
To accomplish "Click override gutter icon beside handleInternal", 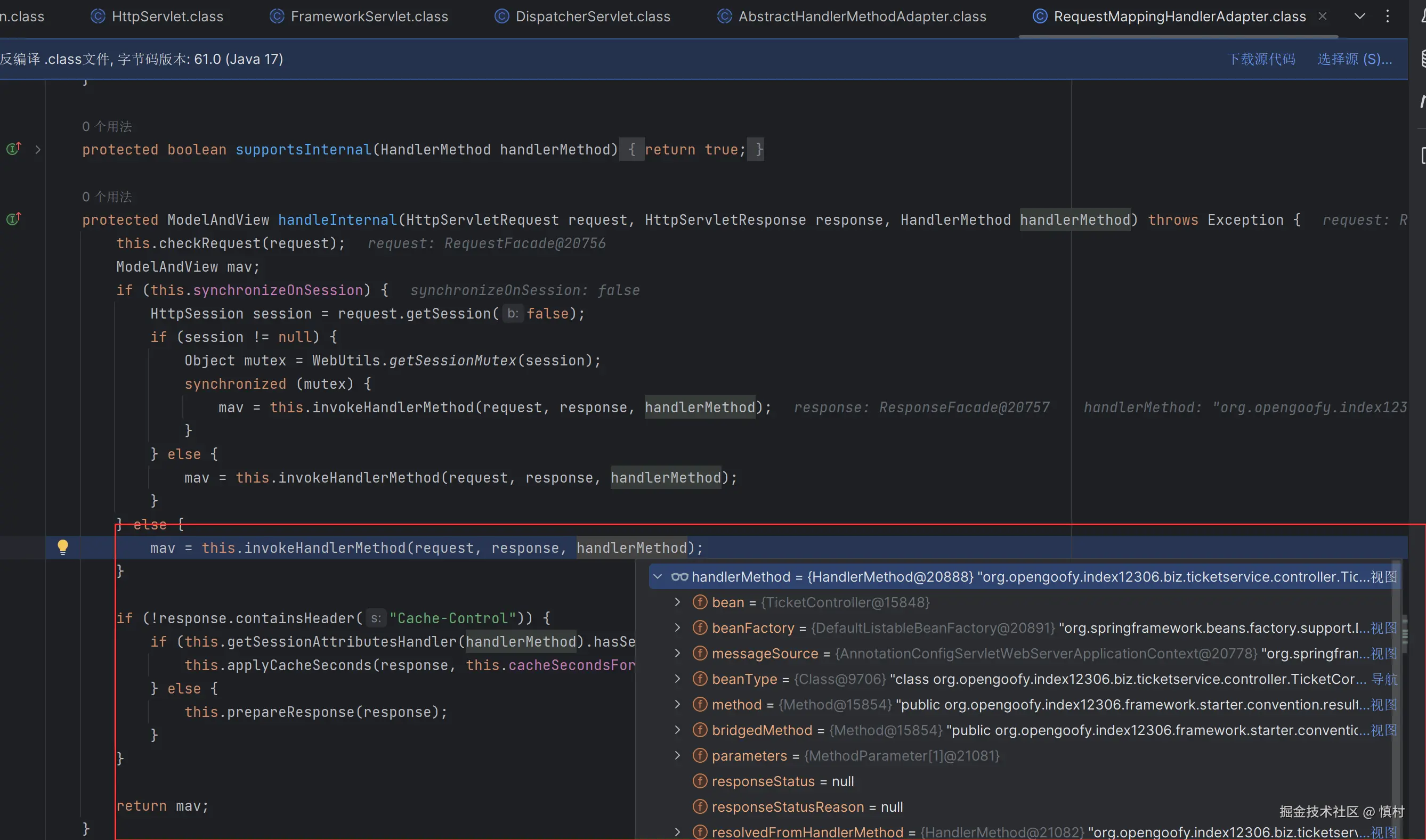I will coord(13,218).
